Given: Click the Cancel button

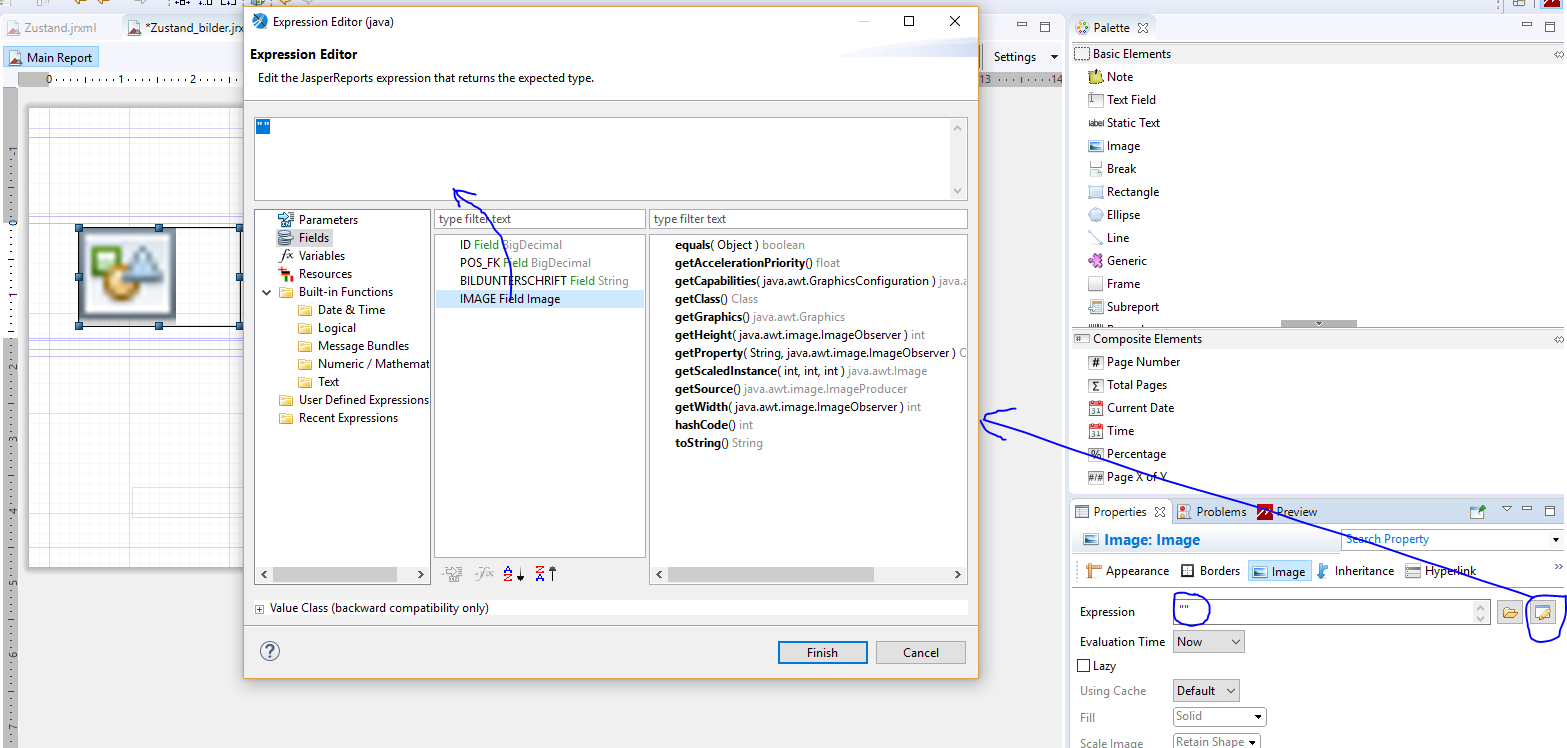Looking at the screenshot, I should [920, 652].
